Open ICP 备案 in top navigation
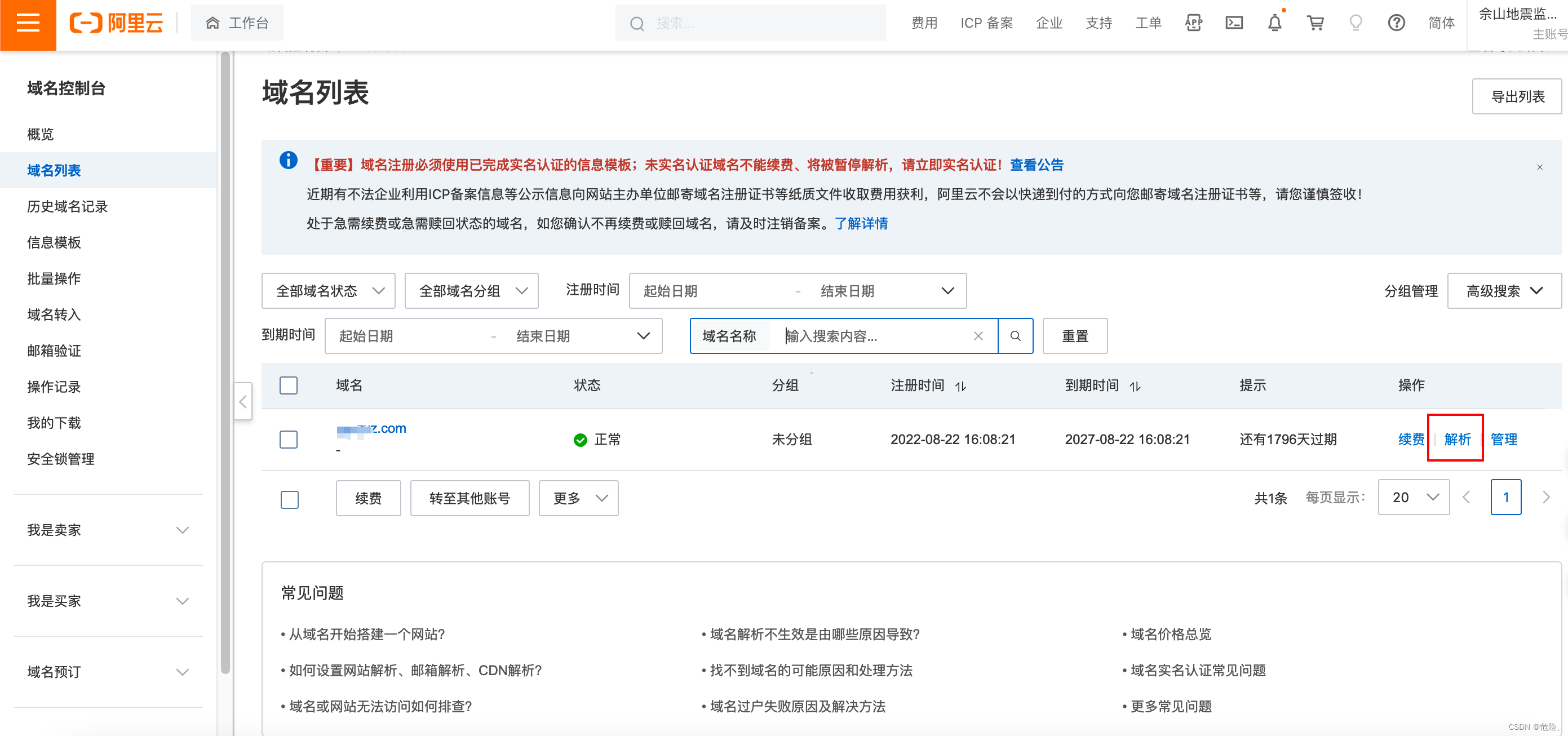The height and width of the screenshot is (736, 1568). click(x=987, y=23)
